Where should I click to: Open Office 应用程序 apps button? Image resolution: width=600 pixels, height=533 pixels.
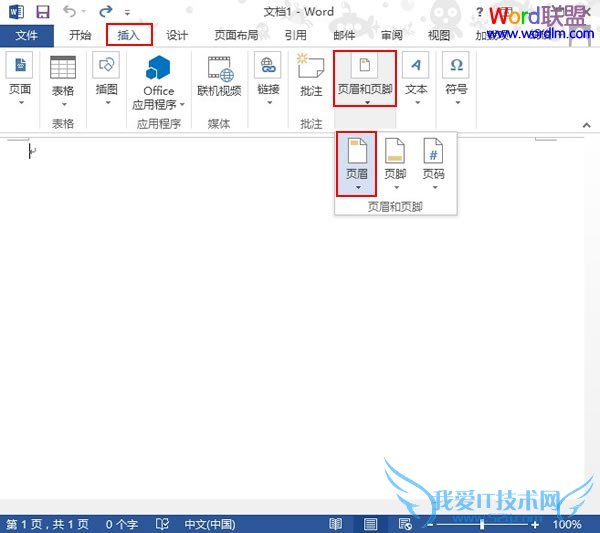pos(158,82)
